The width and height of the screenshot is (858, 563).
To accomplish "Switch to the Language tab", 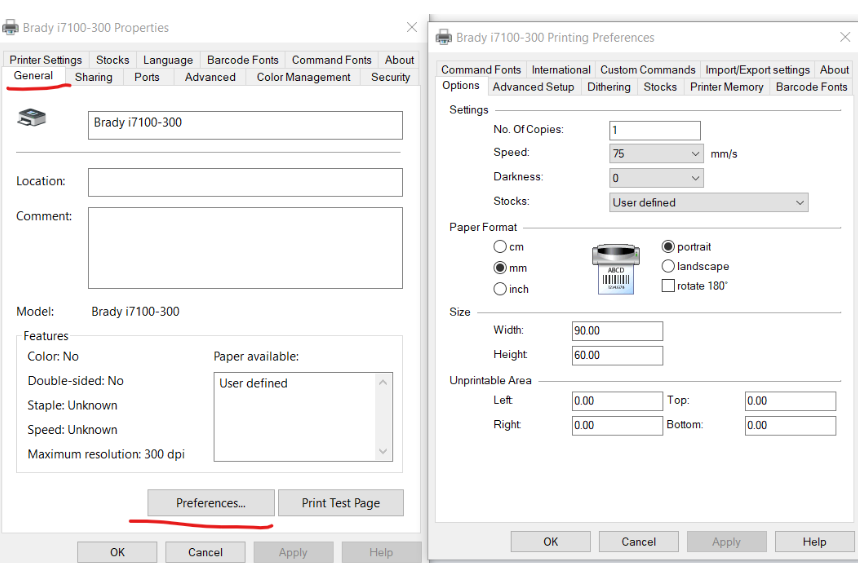I will (x=168, y=60).
